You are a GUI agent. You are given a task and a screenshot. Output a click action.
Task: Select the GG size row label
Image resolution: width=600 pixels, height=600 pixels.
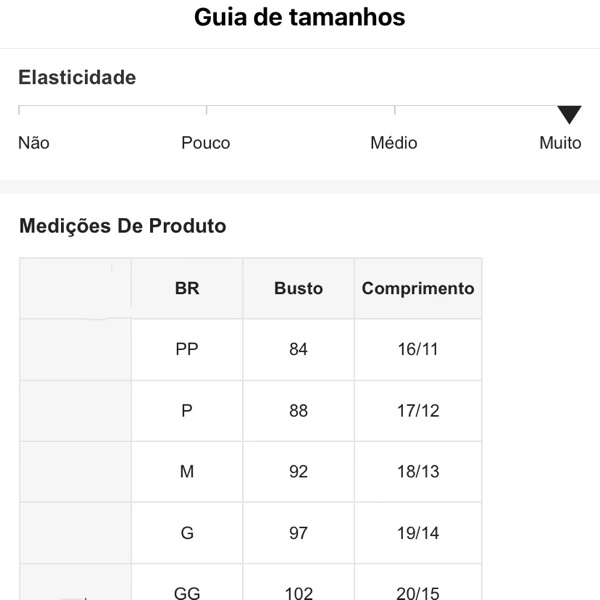[187, 593]
